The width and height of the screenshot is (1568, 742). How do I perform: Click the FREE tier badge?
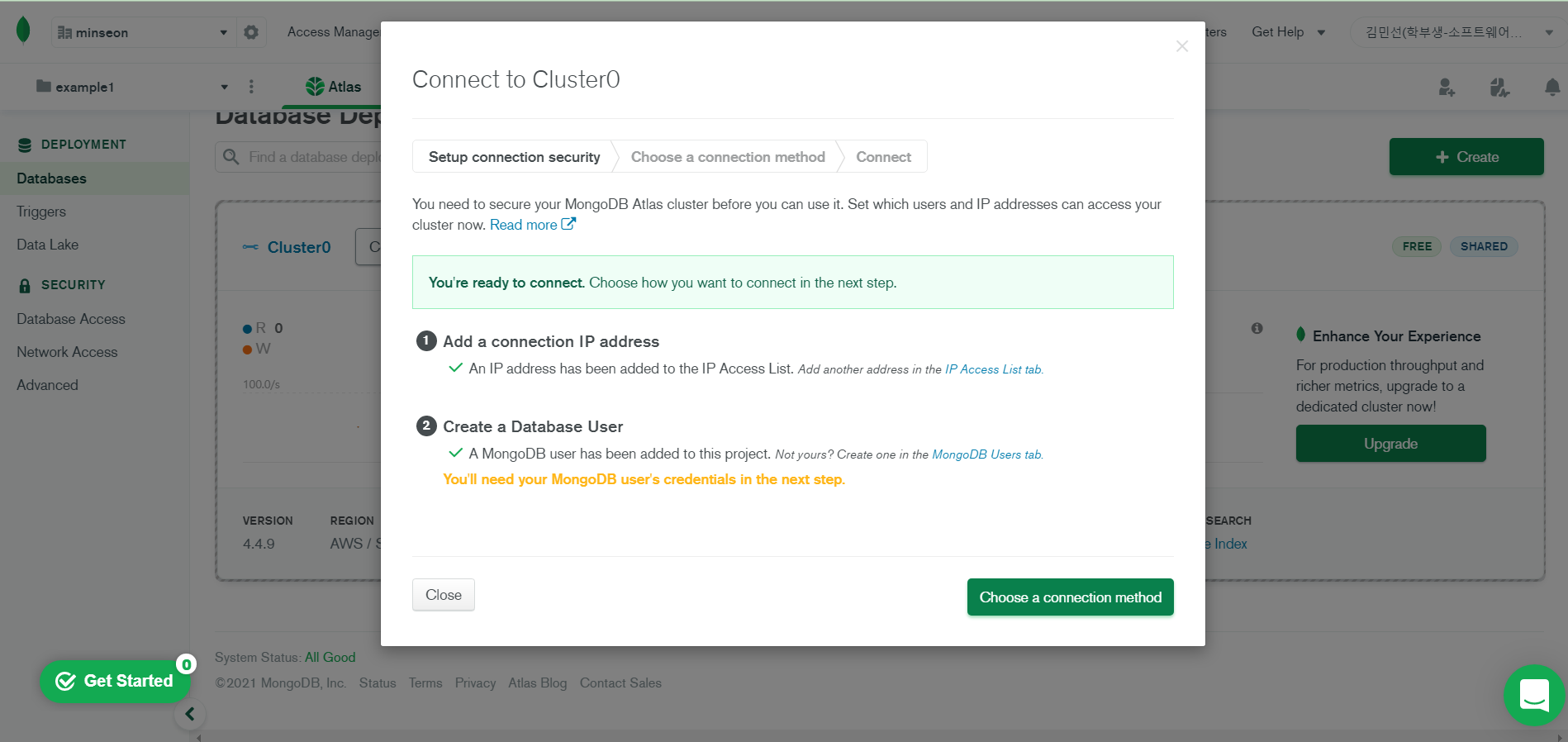1417,246
